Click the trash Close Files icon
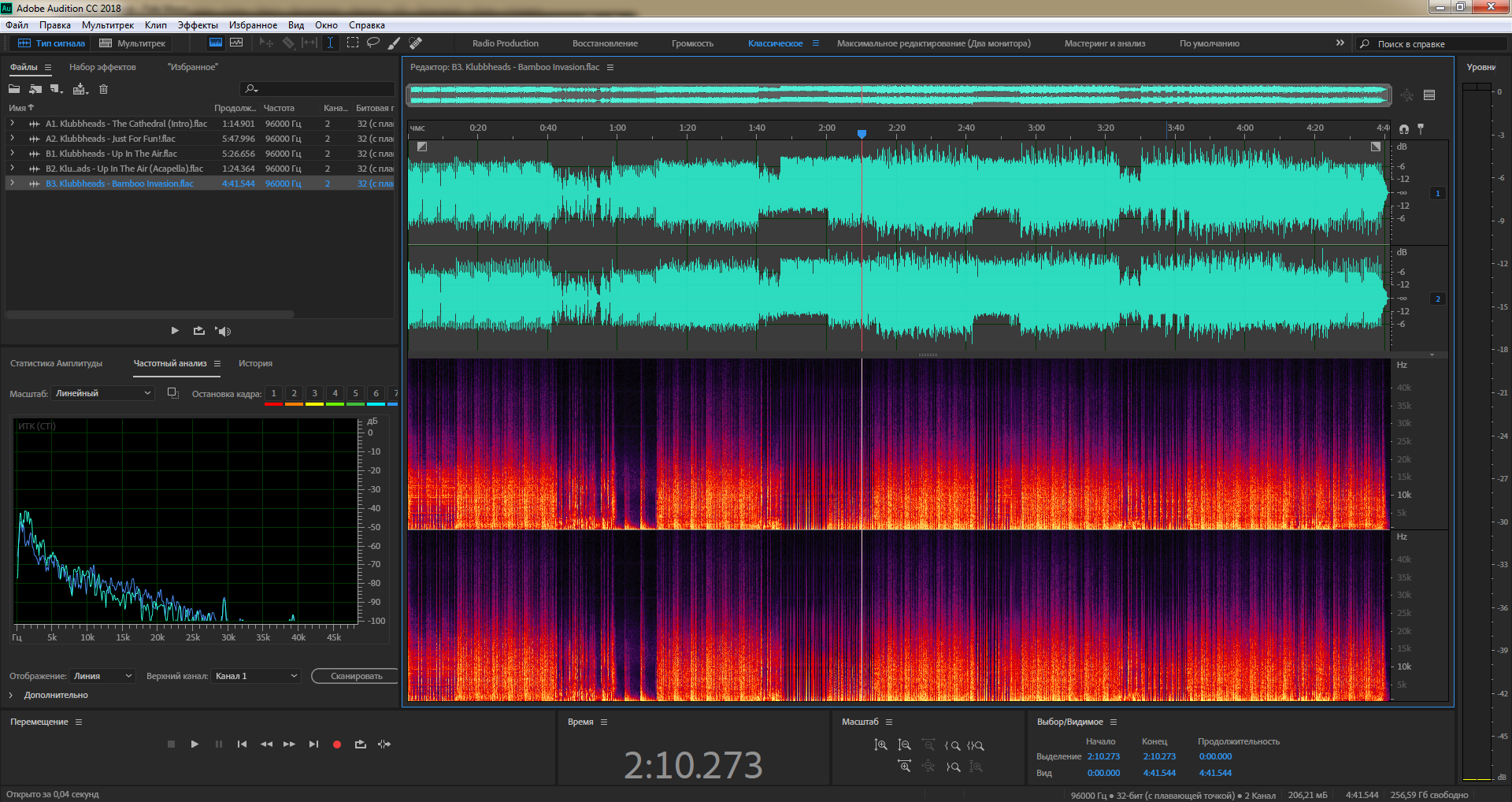This screenshot has height=802, width=1512. pyautogui.click(x=103, y=89)
